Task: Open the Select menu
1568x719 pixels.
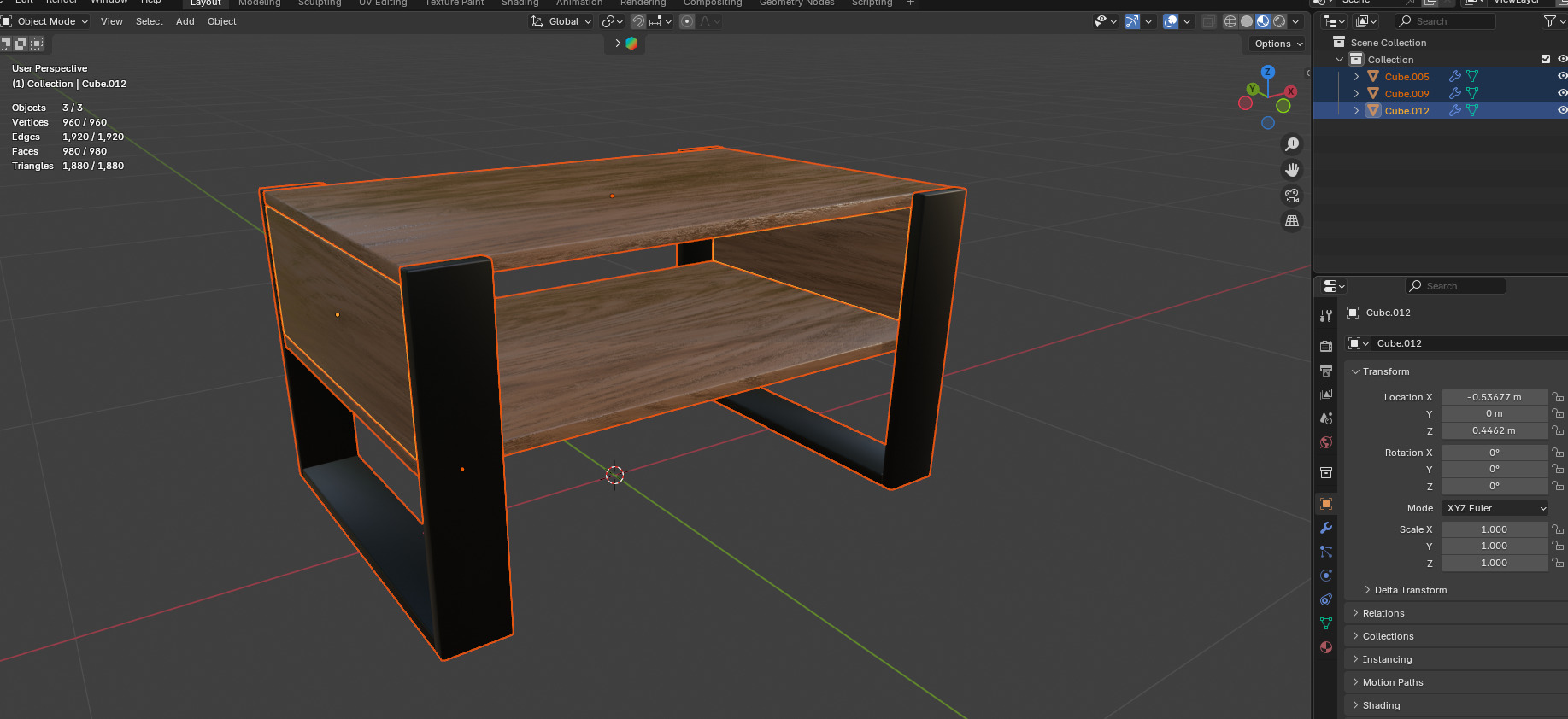Action: [149, 21]
